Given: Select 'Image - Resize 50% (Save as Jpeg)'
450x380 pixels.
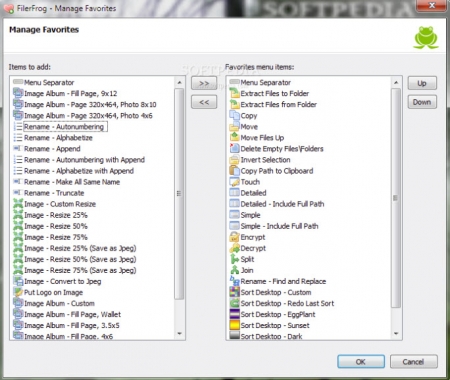Looking at the screenshot, I should pos(80,259).
